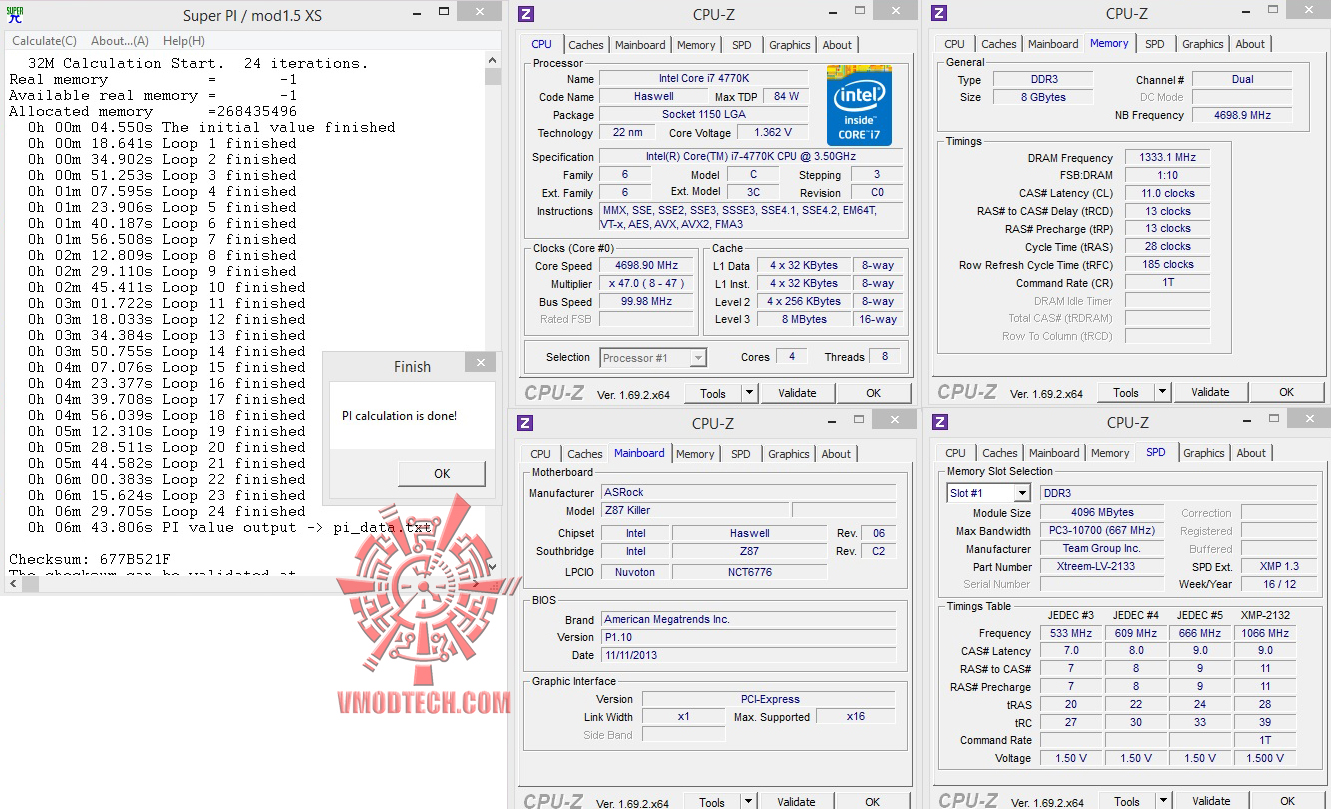1331x809 pixels.
Task: Open the Memory tab in the Mainboard tab window
Action: tap(695, 454)
